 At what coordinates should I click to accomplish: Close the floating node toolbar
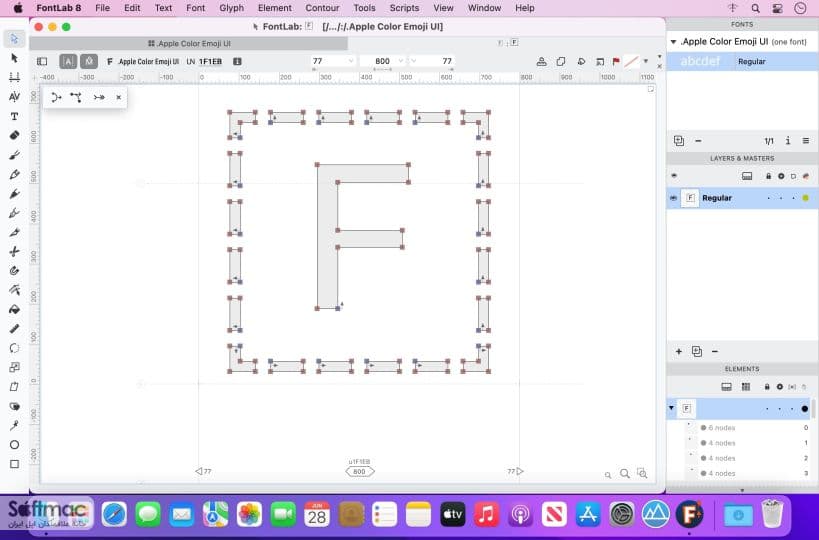[119, 97]
